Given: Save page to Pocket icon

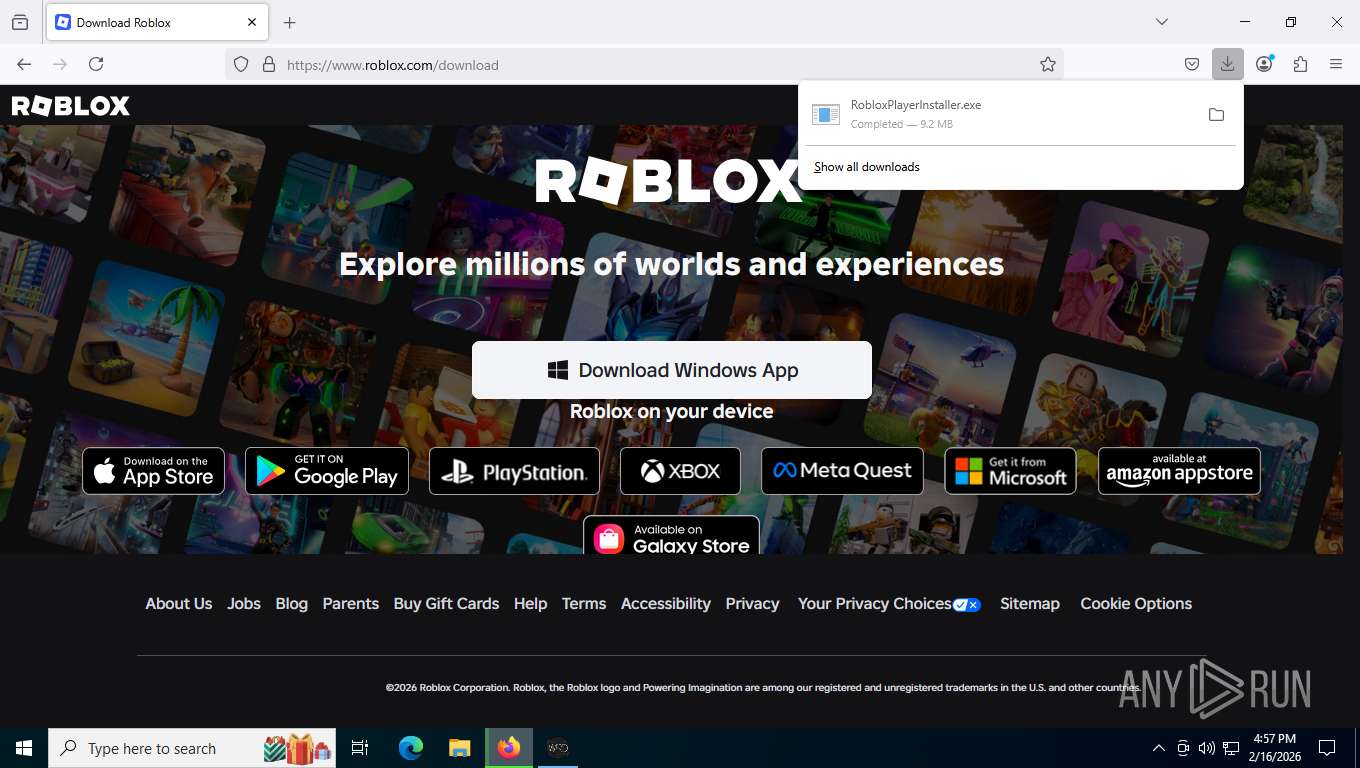Looking at the screenshot, I should (1191, 64).
